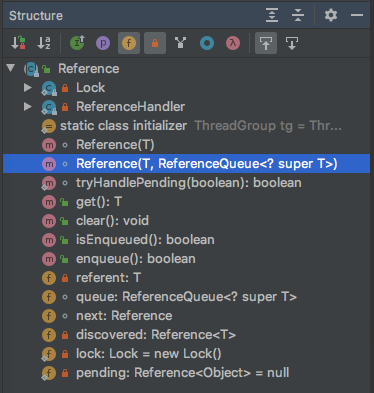Viewport: 374px width, 393px height.
Task: Click the Structure panel title
Action: pos(36,16)
